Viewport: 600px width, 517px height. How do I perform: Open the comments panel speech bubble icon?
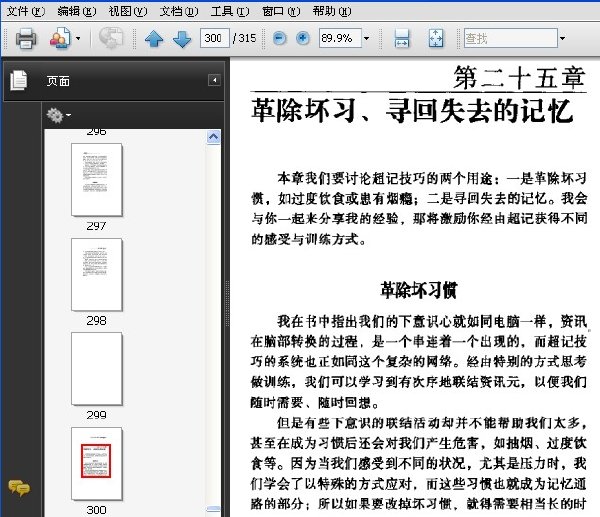coord(19,488)
